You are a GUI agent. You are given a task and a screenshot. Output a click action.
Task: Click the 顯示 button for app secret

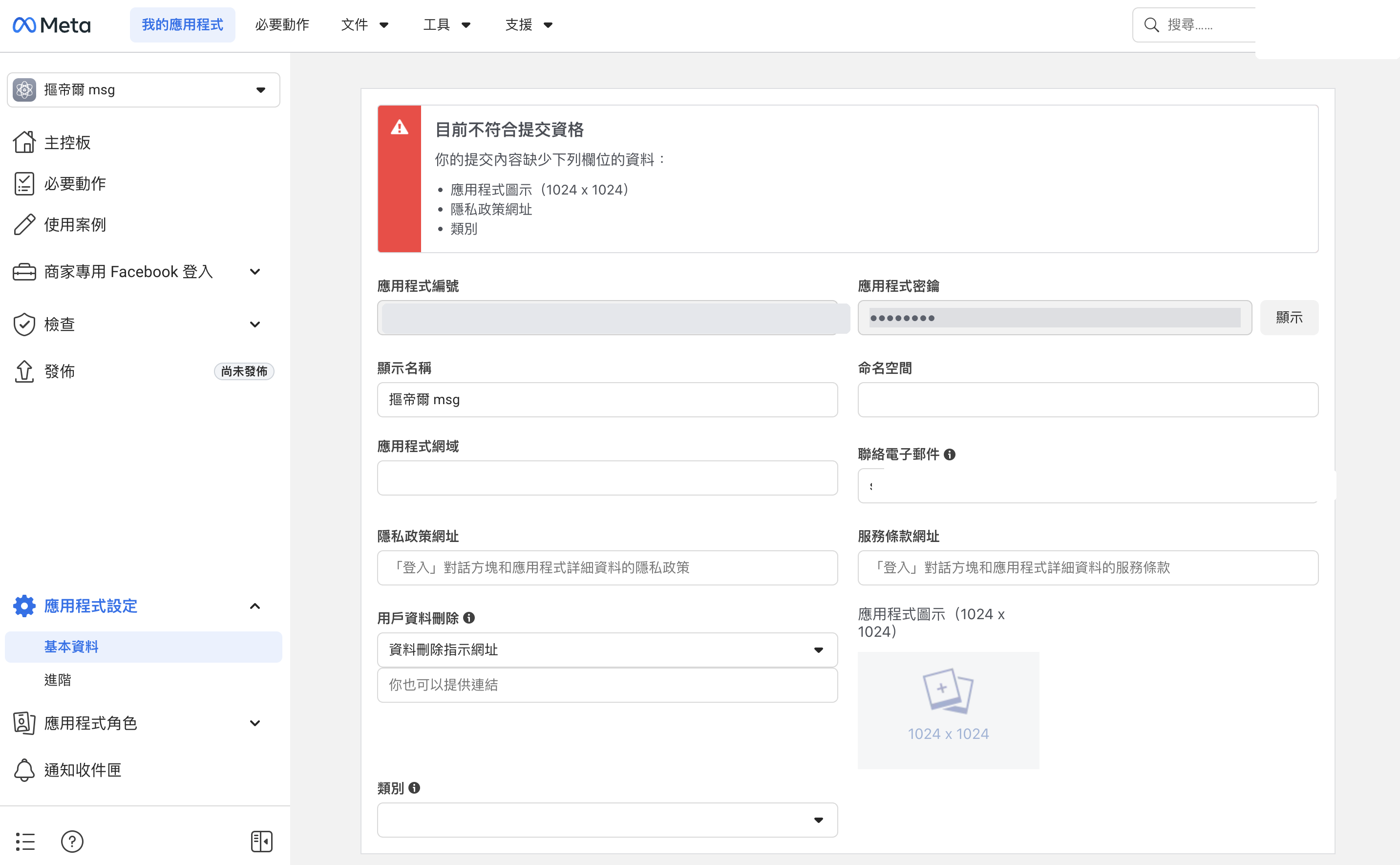pos(1289,317)
